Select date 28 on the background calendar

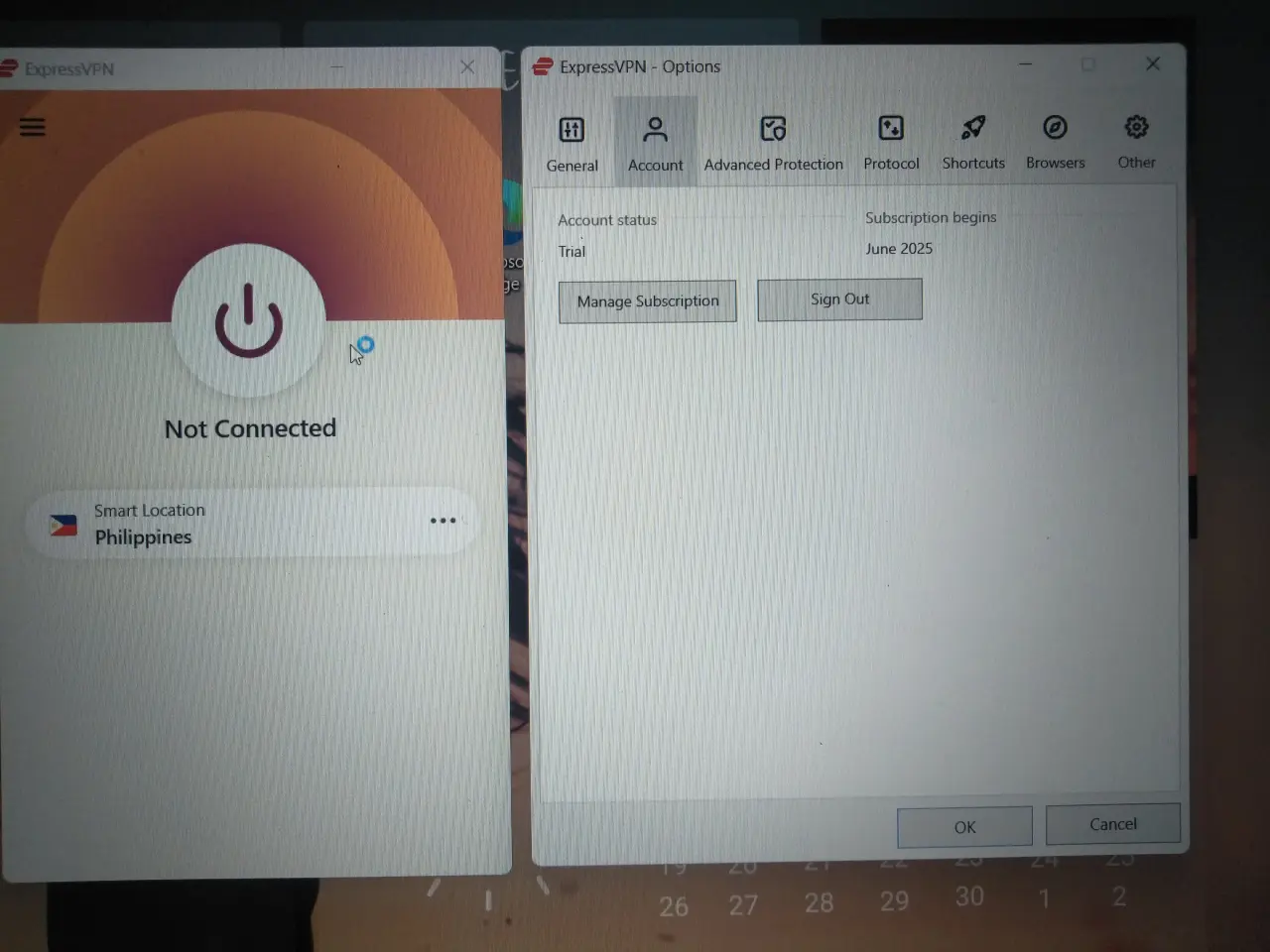[x=819, y=903]
